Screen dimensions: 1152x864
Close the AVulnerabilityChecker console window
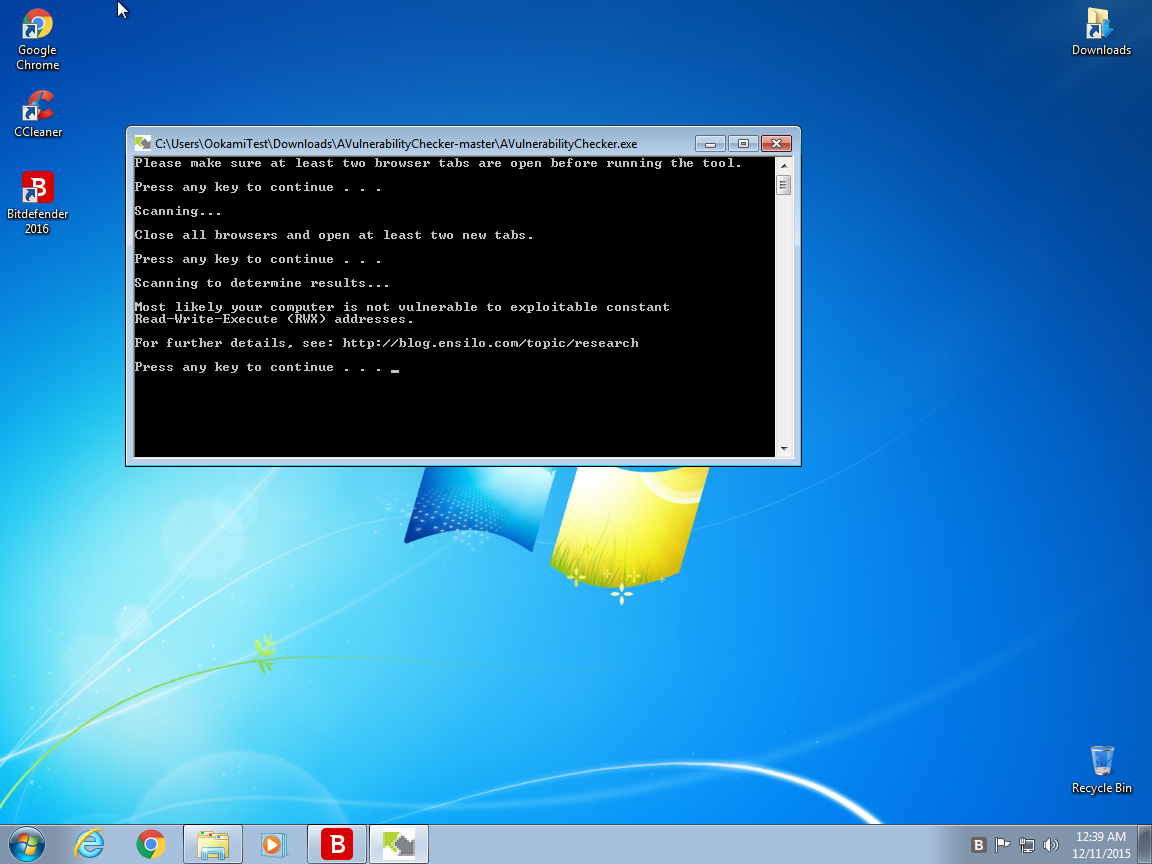click(x=776, y=143)
